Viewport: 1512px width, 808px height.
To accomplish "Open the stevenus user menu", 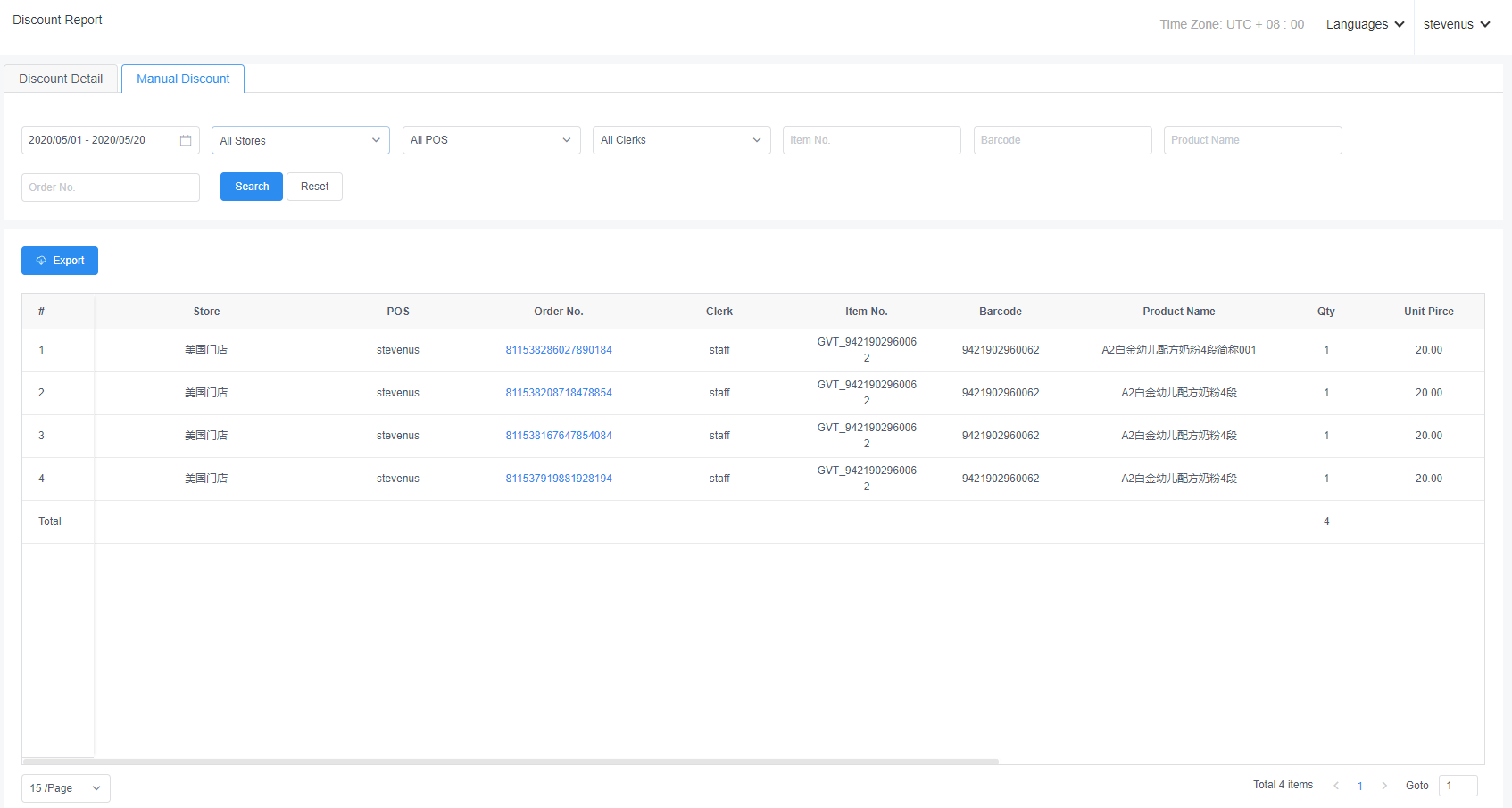I will (1456, 24).
